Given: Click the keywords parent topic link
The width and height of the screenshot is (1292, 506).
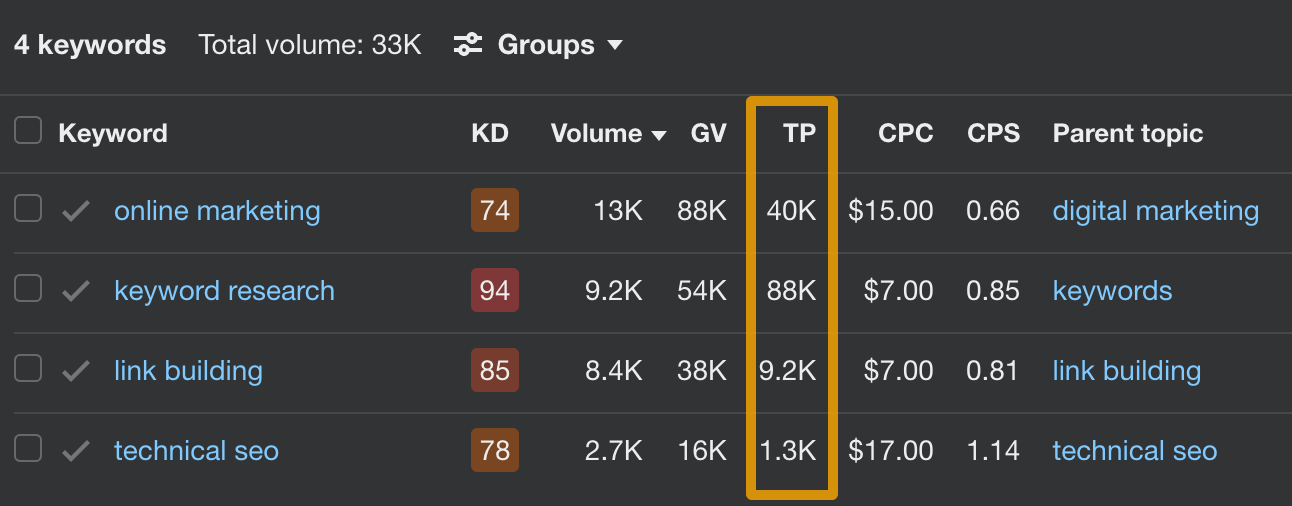Looking at the screenshot, I should 1112,291.
